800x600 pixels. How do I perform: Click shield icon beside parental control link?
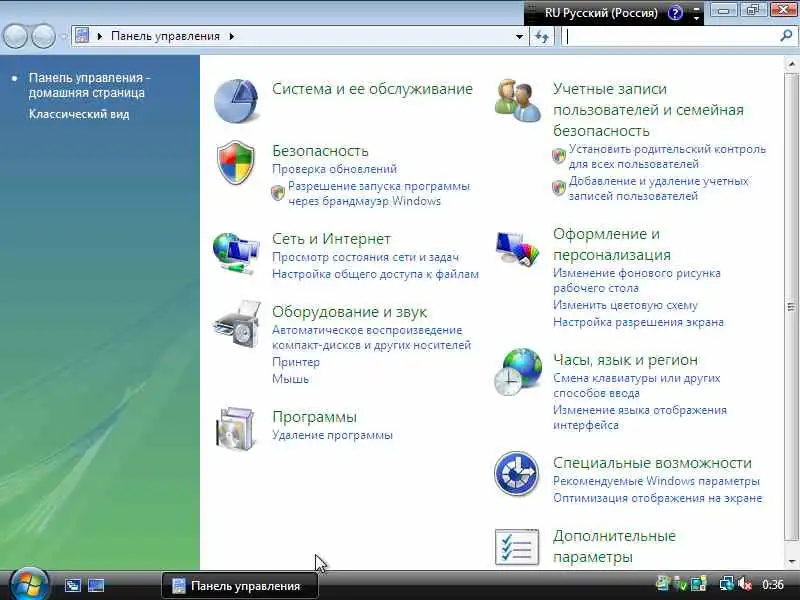pos(559,156)
